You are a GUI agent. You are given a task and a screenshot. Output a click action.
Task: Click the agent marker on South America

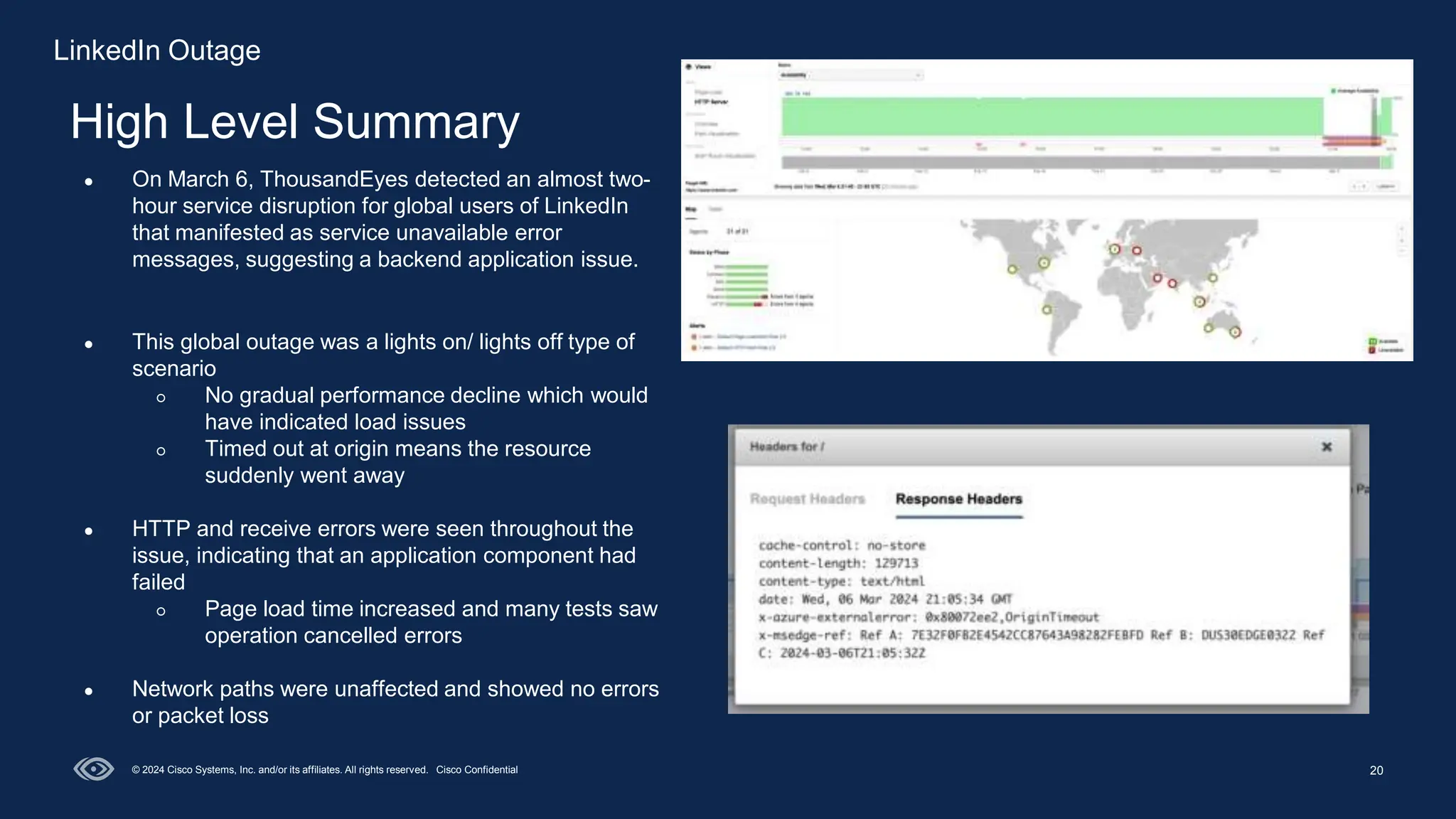coord(1046,309)
